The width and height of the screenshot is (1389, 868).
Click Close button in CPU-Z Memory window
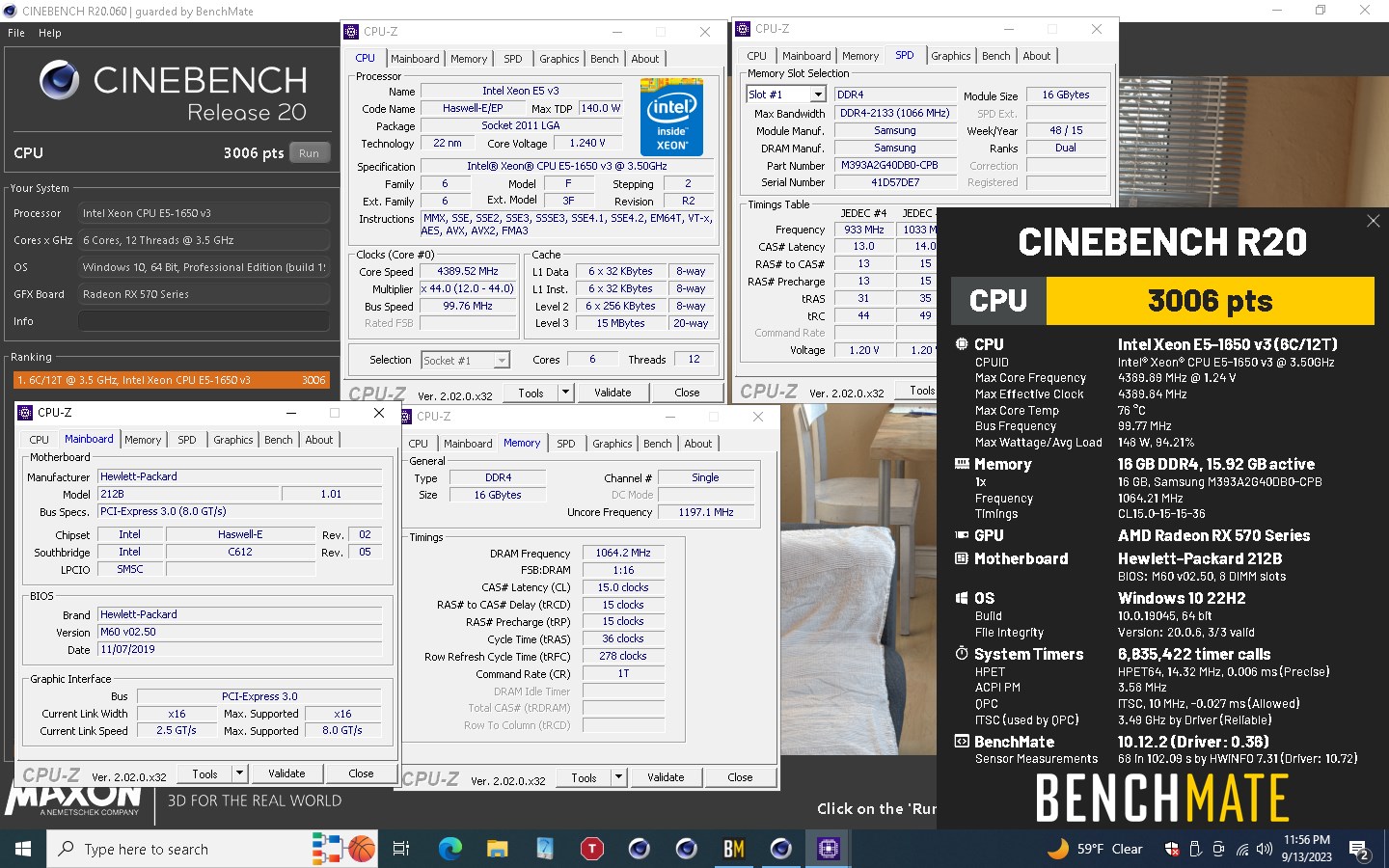point(740,777)
